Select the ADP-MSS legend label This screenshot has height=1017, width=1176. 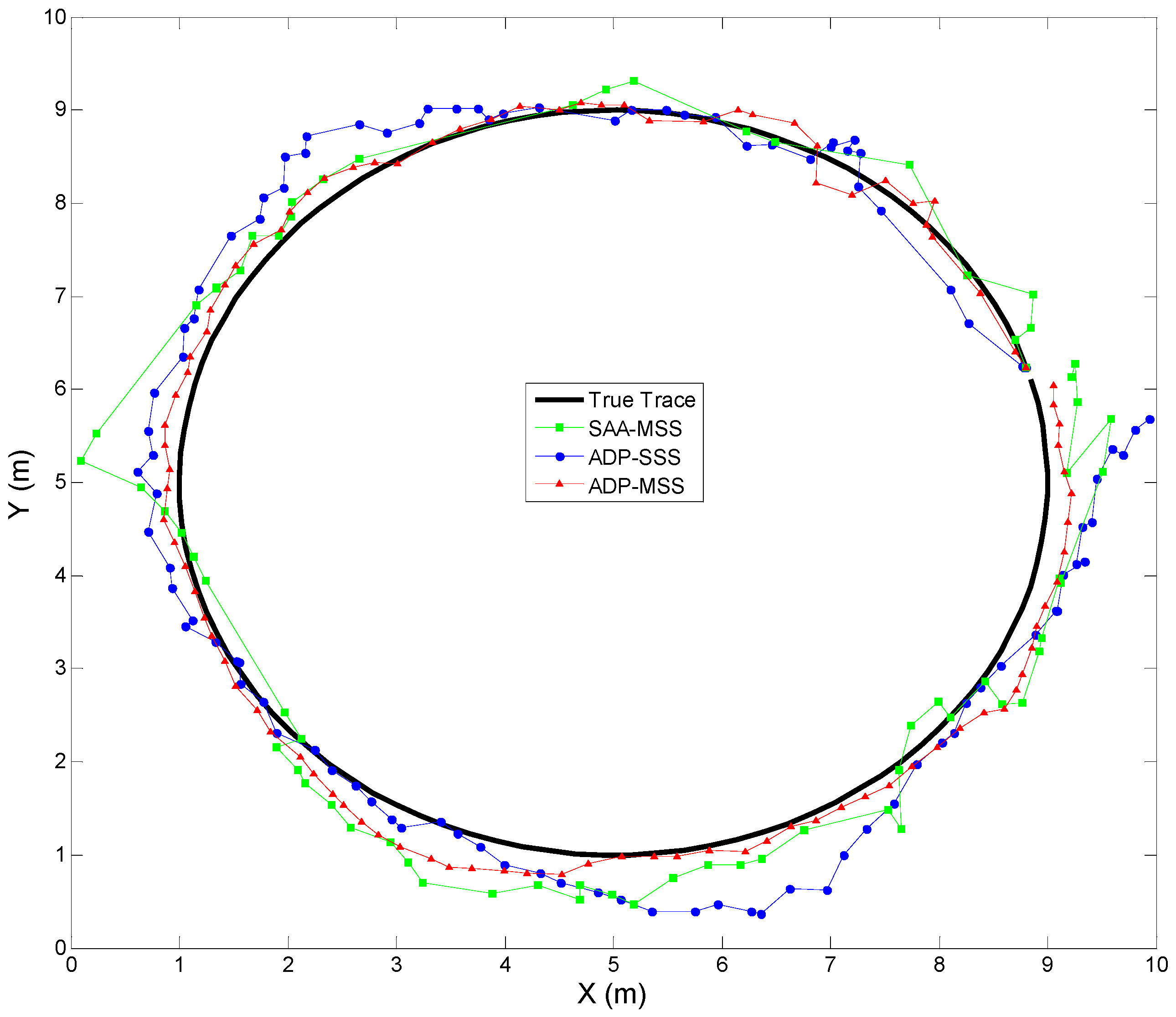click(x=636, y=486)
